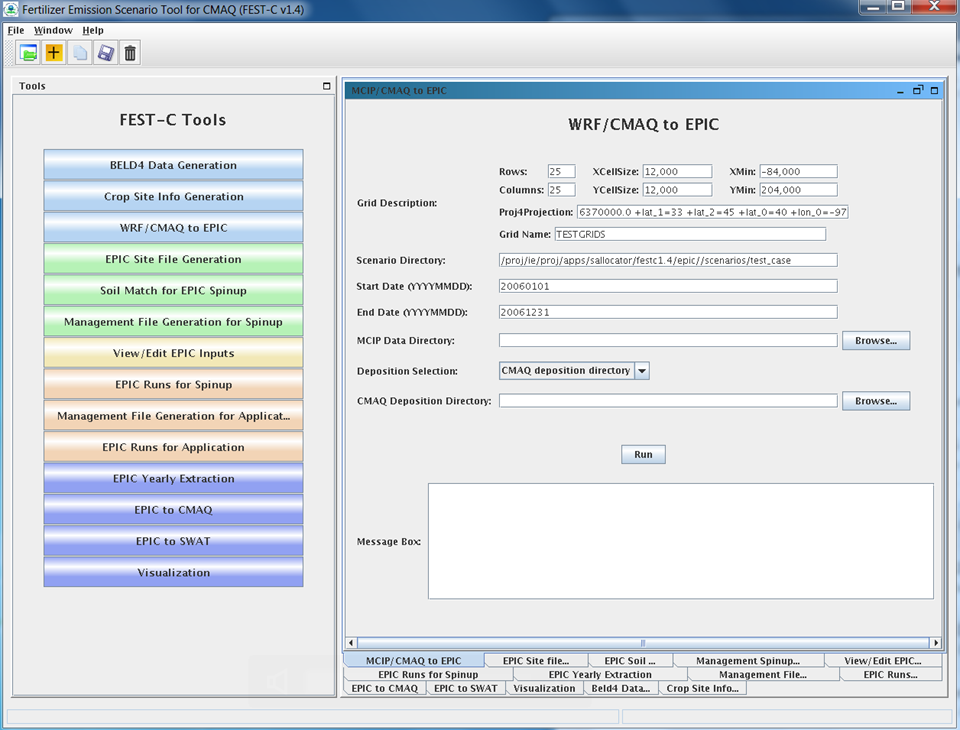Maximize the MCIP/CMAQ to EPIC internal frame

(934, 91)
